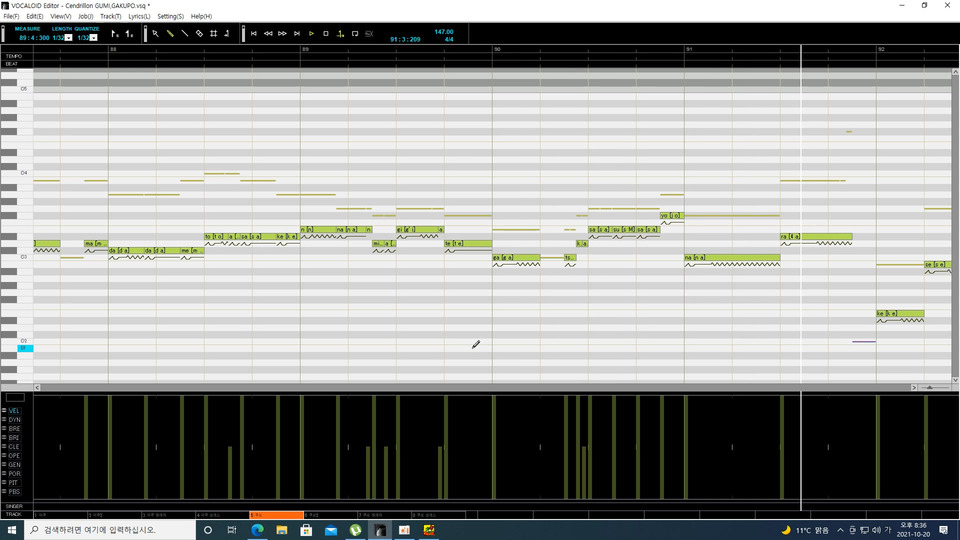960x540 pixels.
Task: Click piano roll scroll left arrow
Action: 37,388
